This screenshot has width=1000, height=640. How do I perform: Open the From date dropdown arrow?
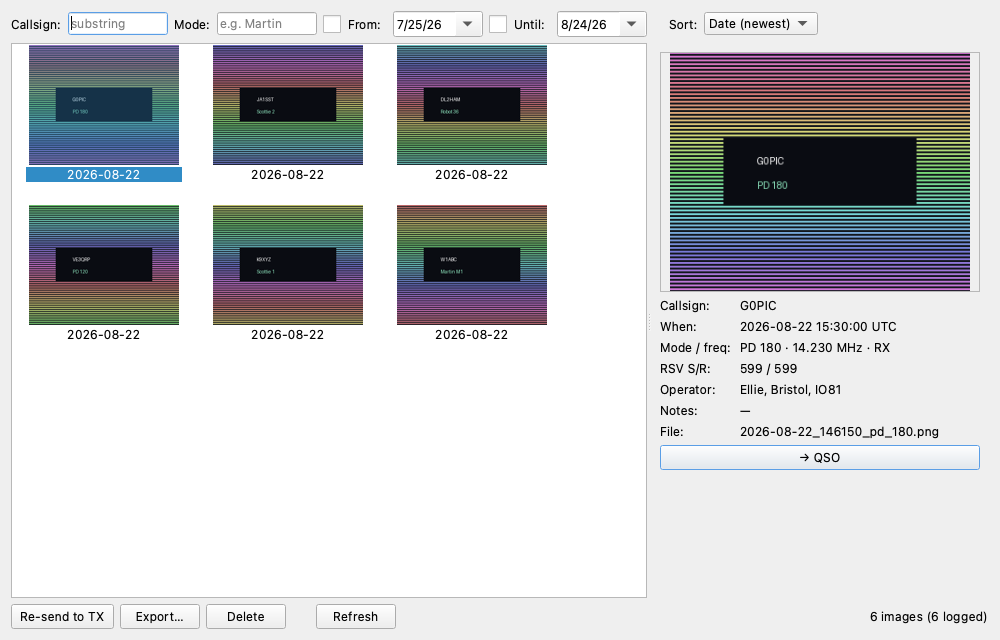pyautogui.click(x=467, y=24)
